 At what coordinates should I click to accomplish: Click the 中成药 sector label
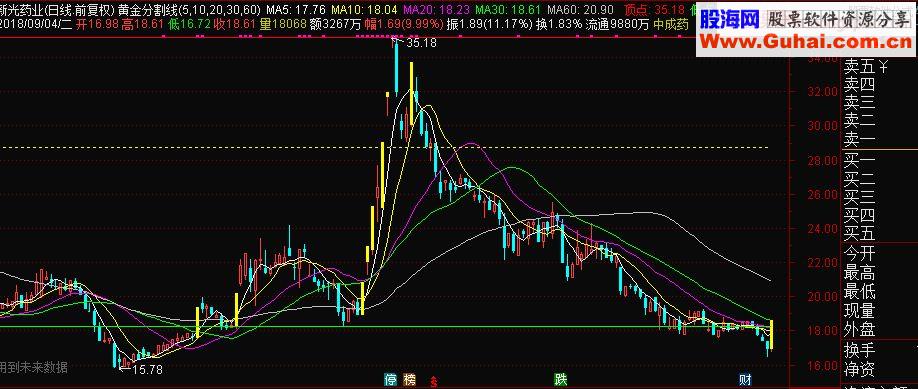(671, 24)
